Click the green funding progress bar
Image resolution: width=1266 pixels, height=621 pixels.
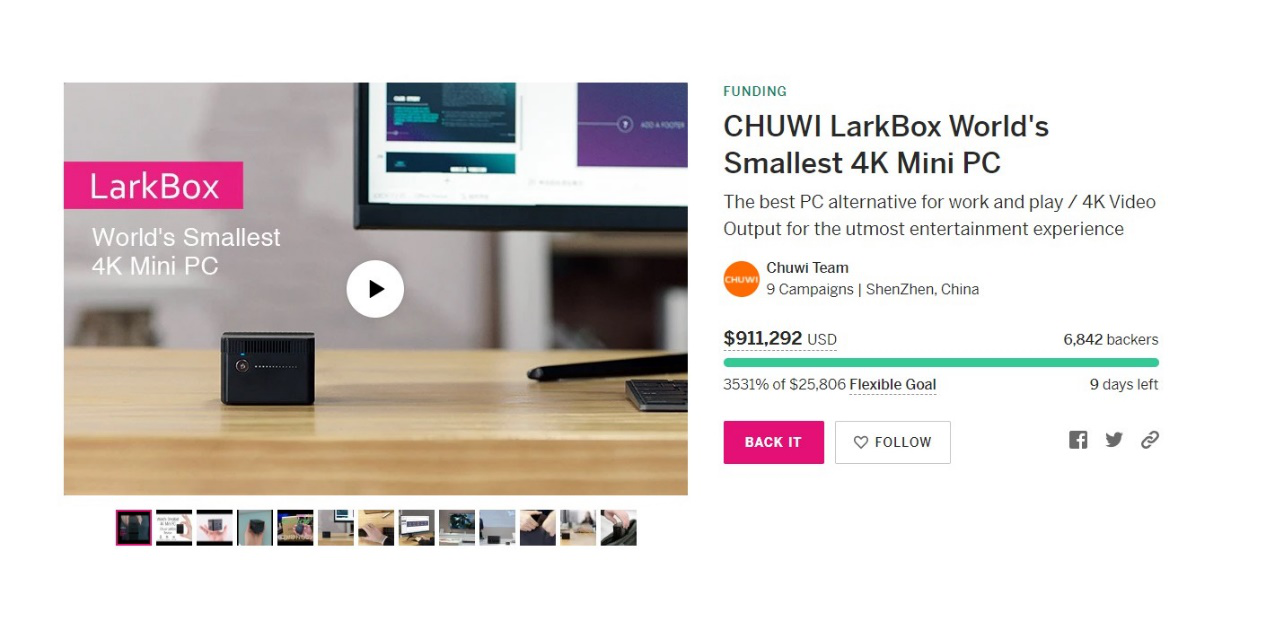click(x=940, y=363)
